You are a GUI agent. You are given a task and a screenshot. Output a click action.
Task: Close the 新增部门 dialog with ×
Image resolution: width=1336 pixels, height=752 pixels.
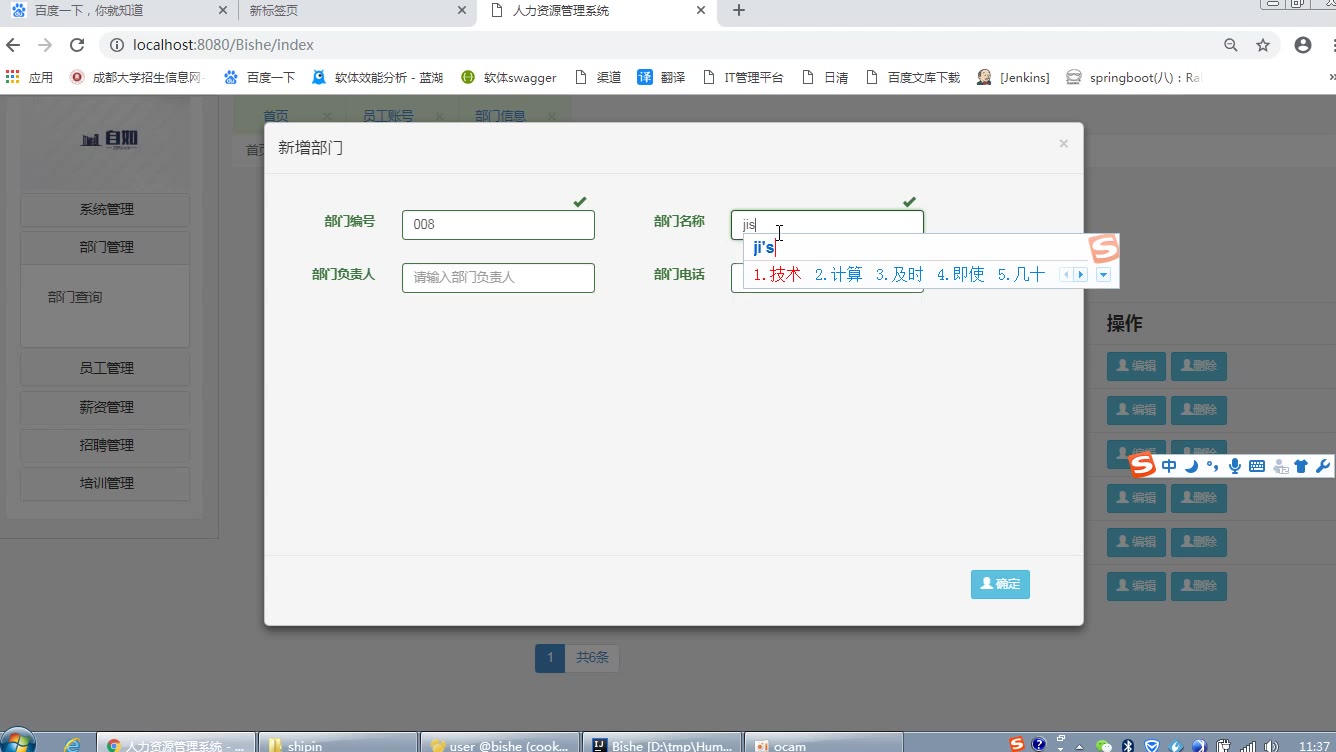pos(1063,144)
